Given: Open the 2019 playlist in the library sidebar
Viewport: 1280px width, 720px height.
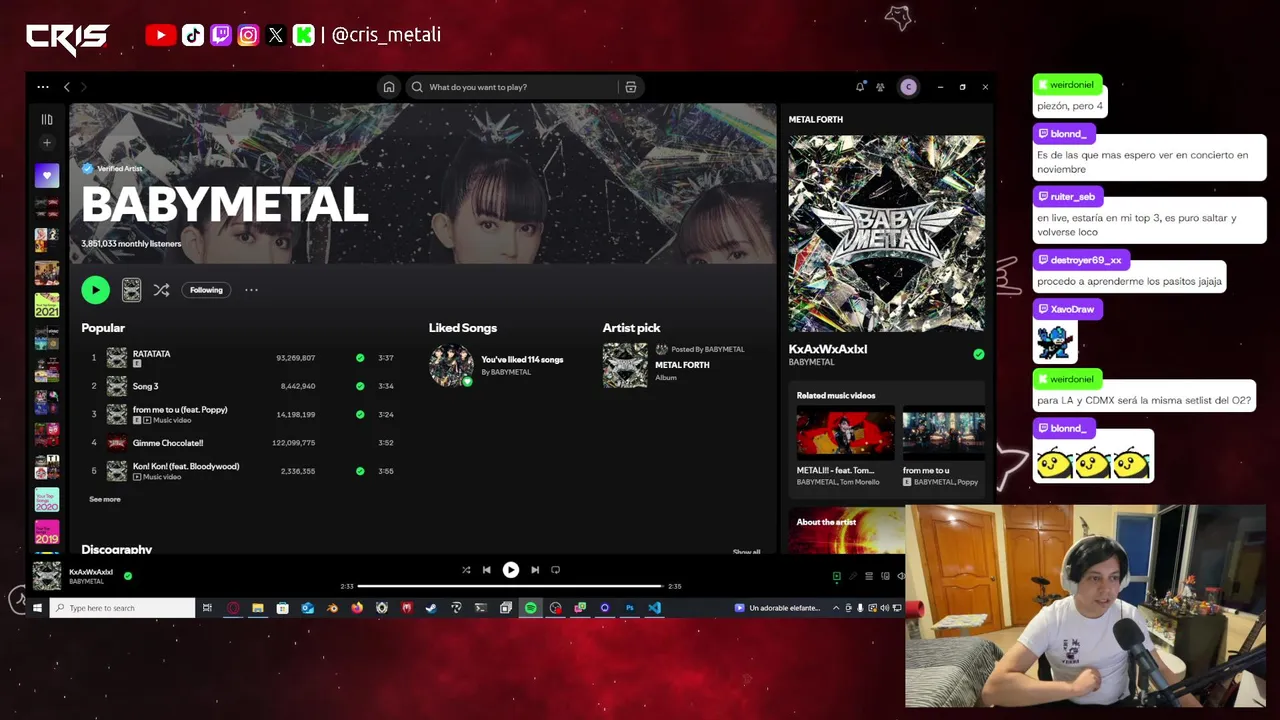Looking at the screenshot, I should [47, 532].
